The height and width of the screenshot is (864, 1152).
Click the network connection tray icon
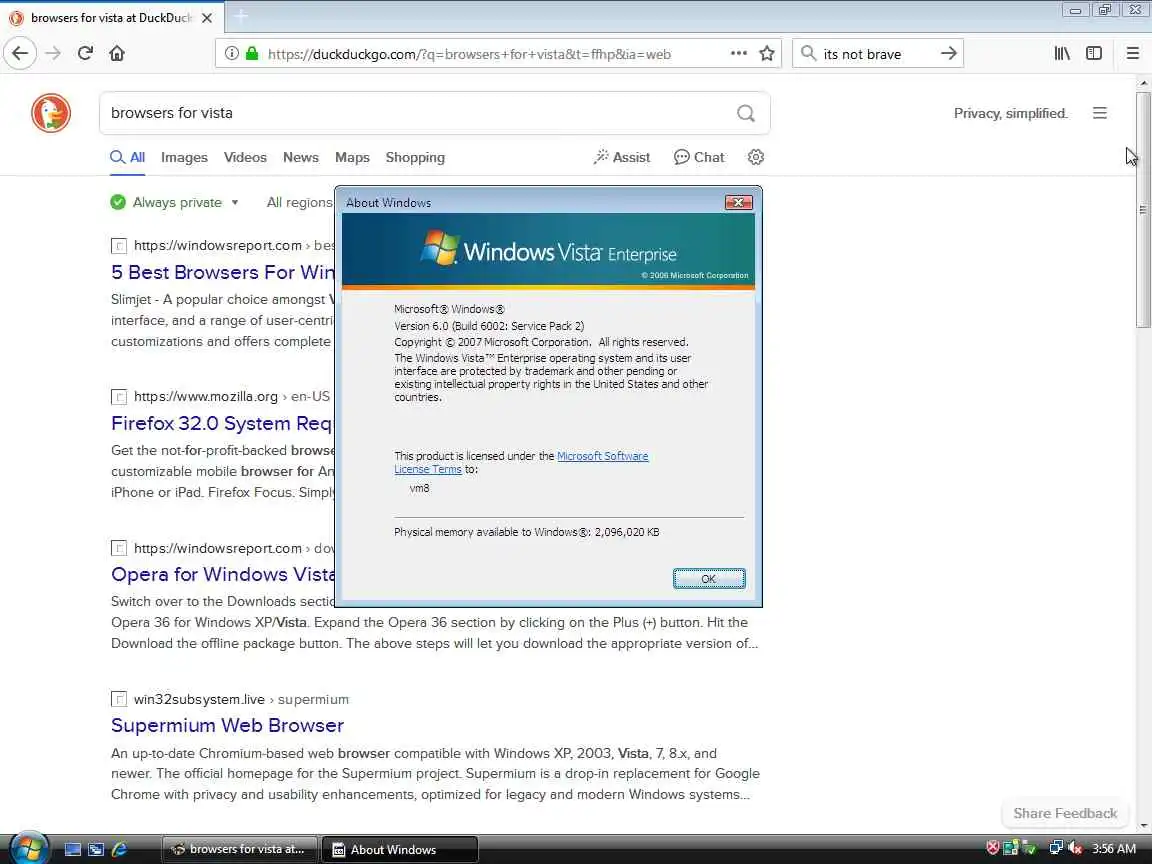(1056, 849)
